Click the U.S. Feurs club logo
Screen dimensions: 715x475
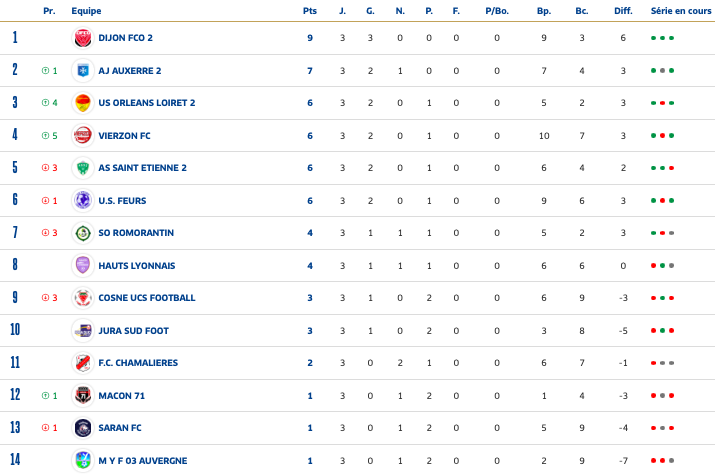coord(83,201)
